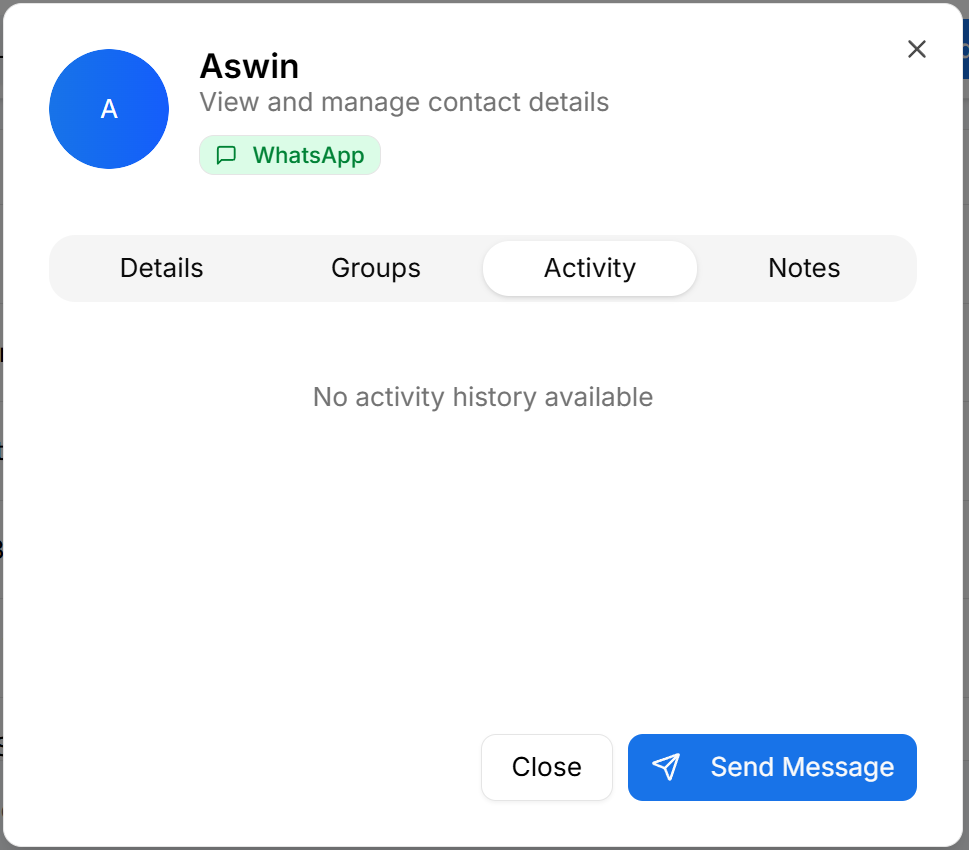This screenshot has height=850, width=969.
Task: Click the Aswin contact name heading
Action: click(x=249, y=66)
